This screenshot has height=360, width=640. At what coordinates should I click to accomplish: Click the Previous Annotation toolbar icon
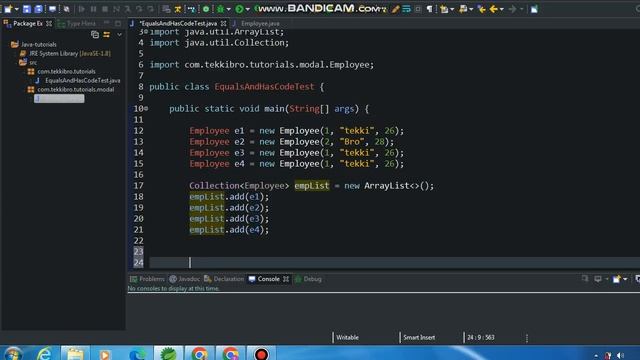[x=463, y=9]
